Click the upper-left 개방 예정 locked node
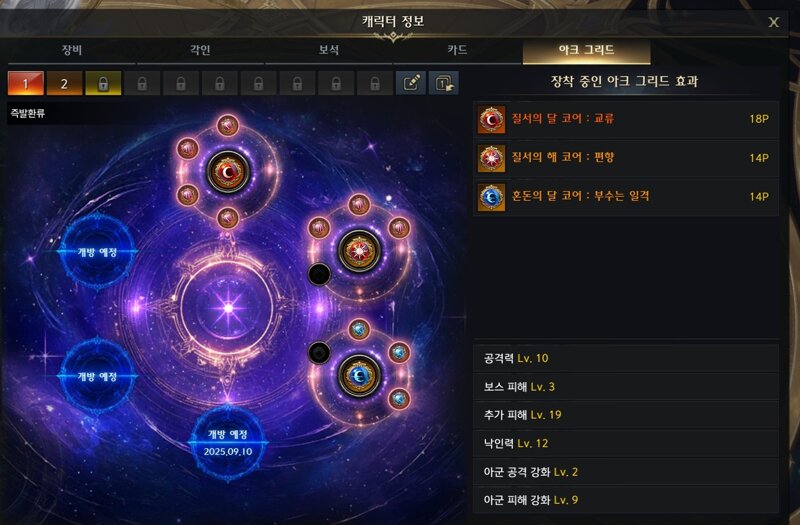Viewport: 800px width, 525px height. pyautogui.click(x=97, y=252)
